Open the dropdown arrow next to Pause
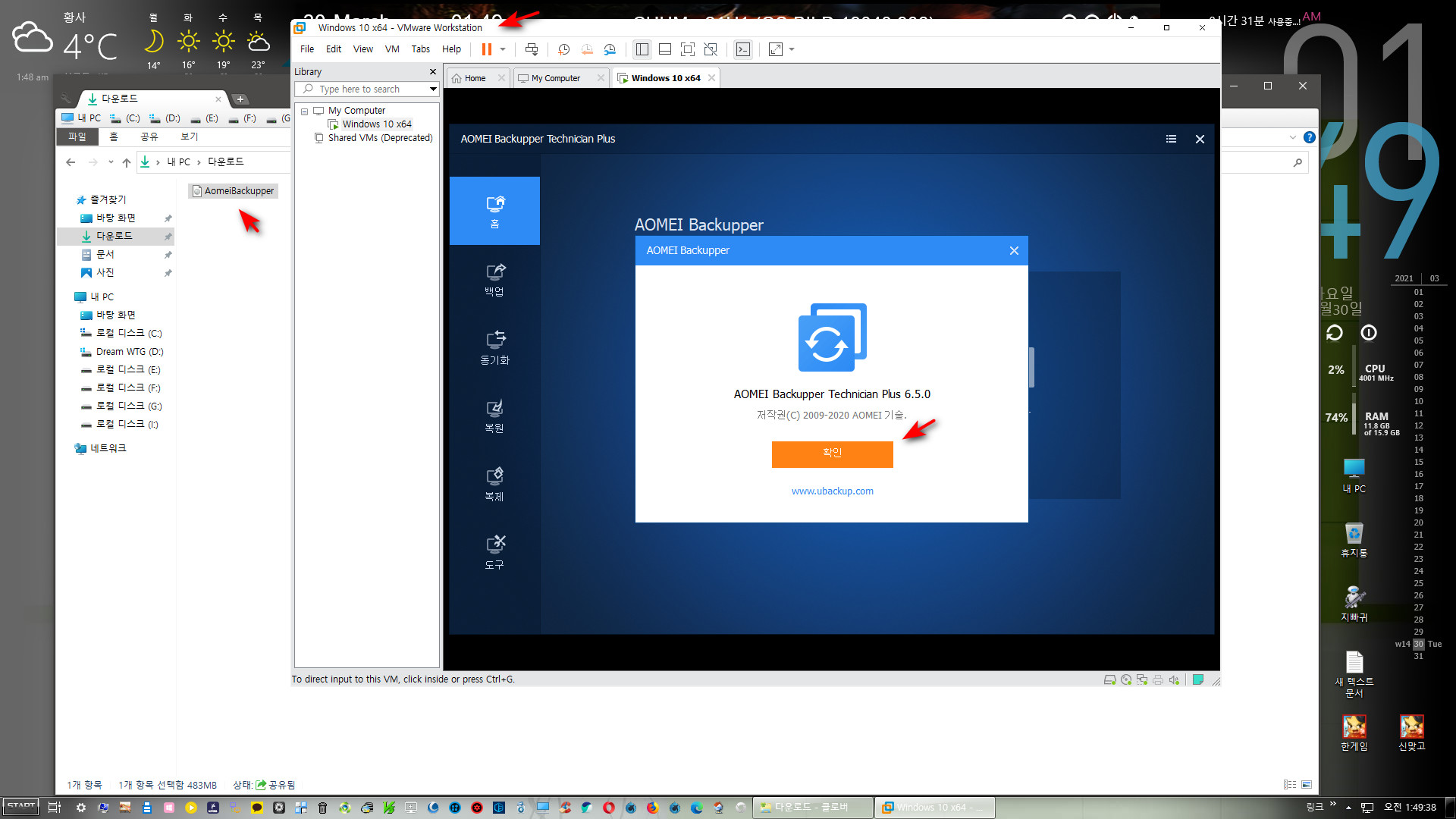 (x=503, y=49)
